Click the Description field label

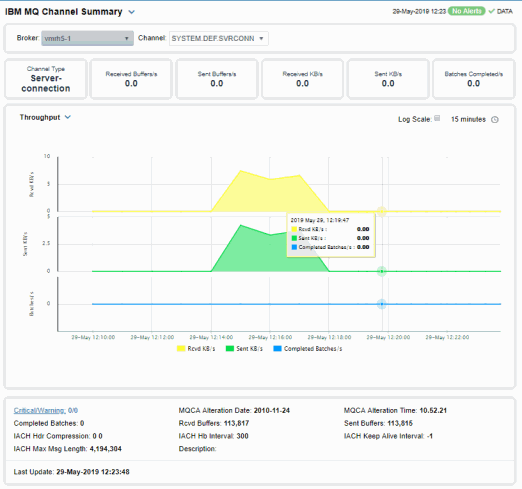pyautogui.click(x=197, y=449)
